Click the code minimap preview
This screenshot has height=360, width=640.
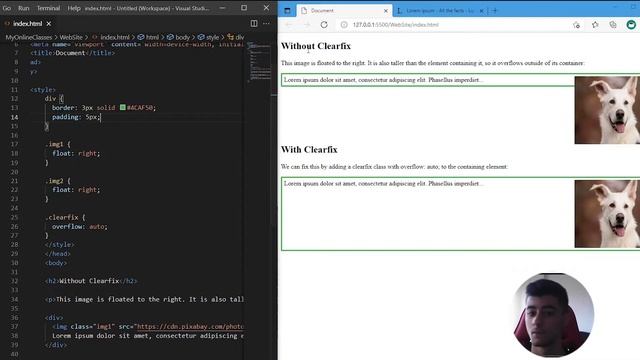(x=260, y=61)
